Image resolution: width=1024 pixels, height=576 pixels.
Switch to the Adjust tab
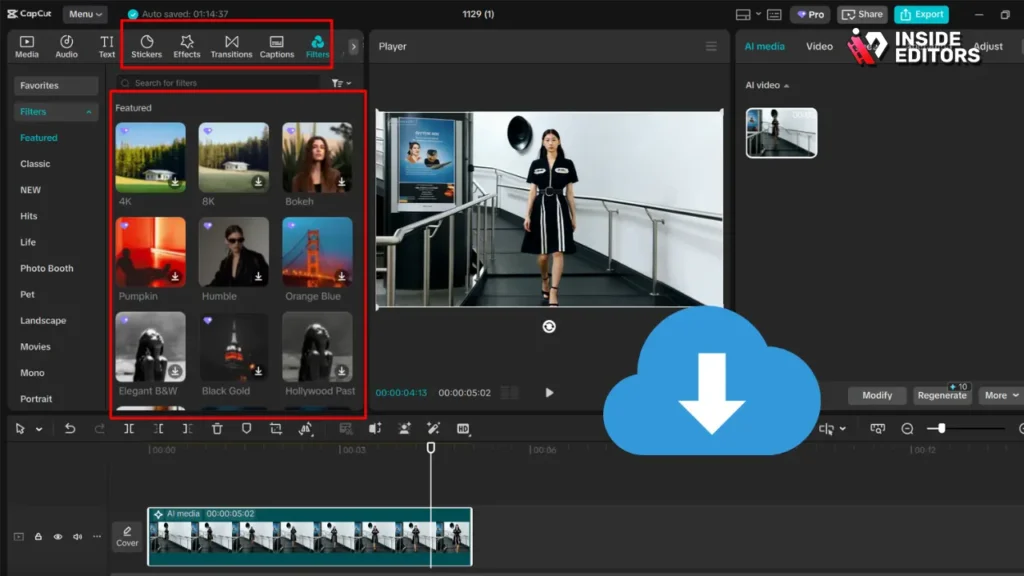tap(988, 46)
